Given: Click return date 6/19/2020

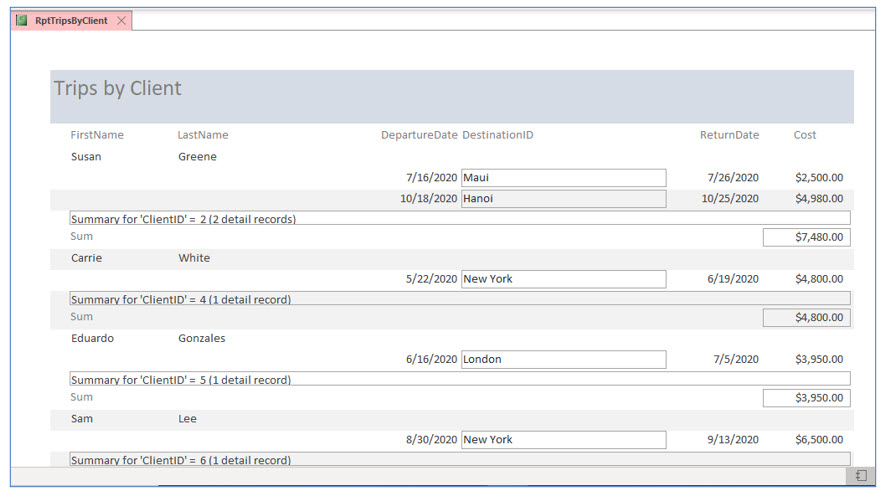Looking at the screenshot, I should (x=733, y=279).
